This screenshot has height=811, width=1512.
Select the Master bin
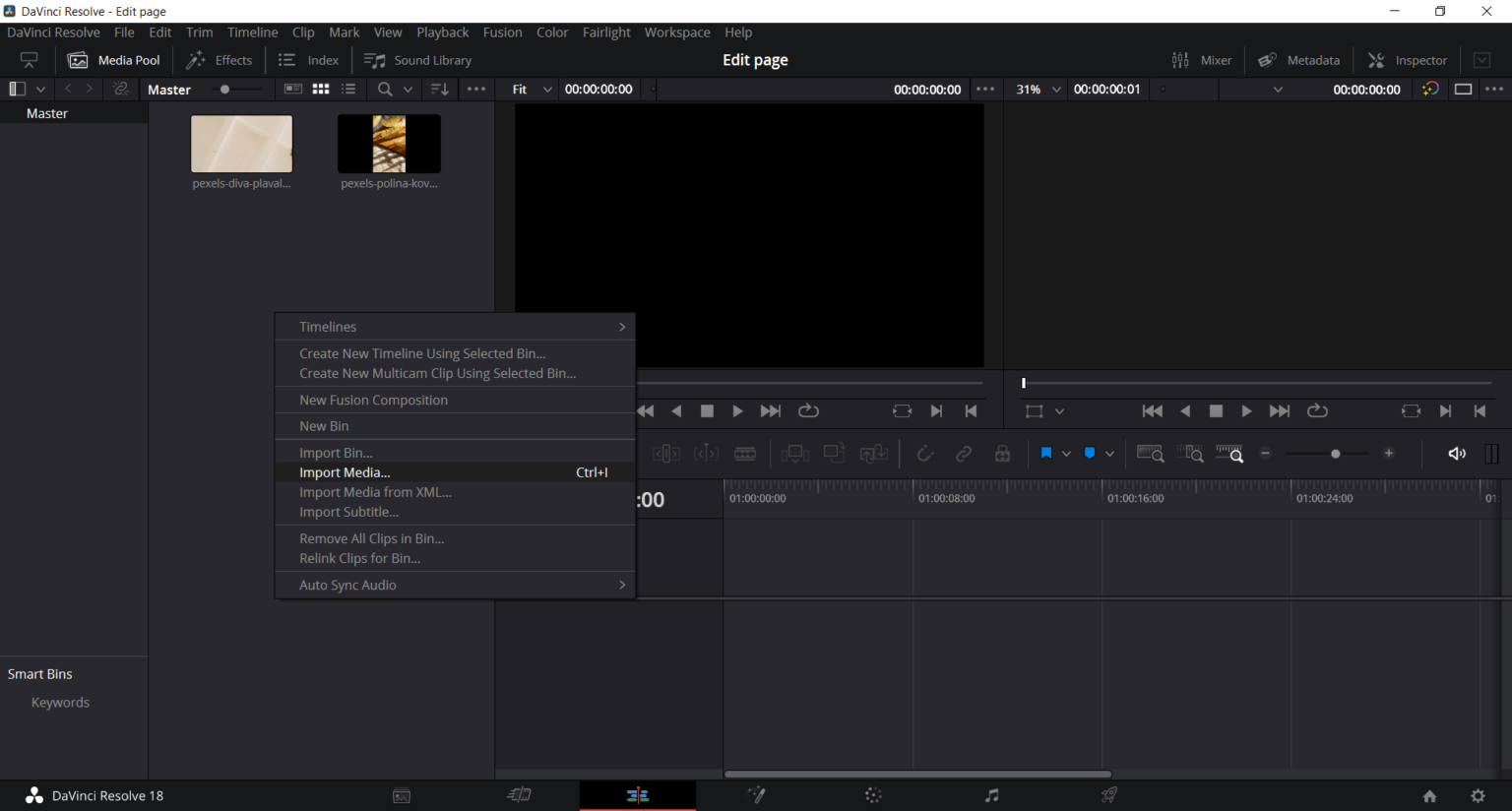coord(74,113)
